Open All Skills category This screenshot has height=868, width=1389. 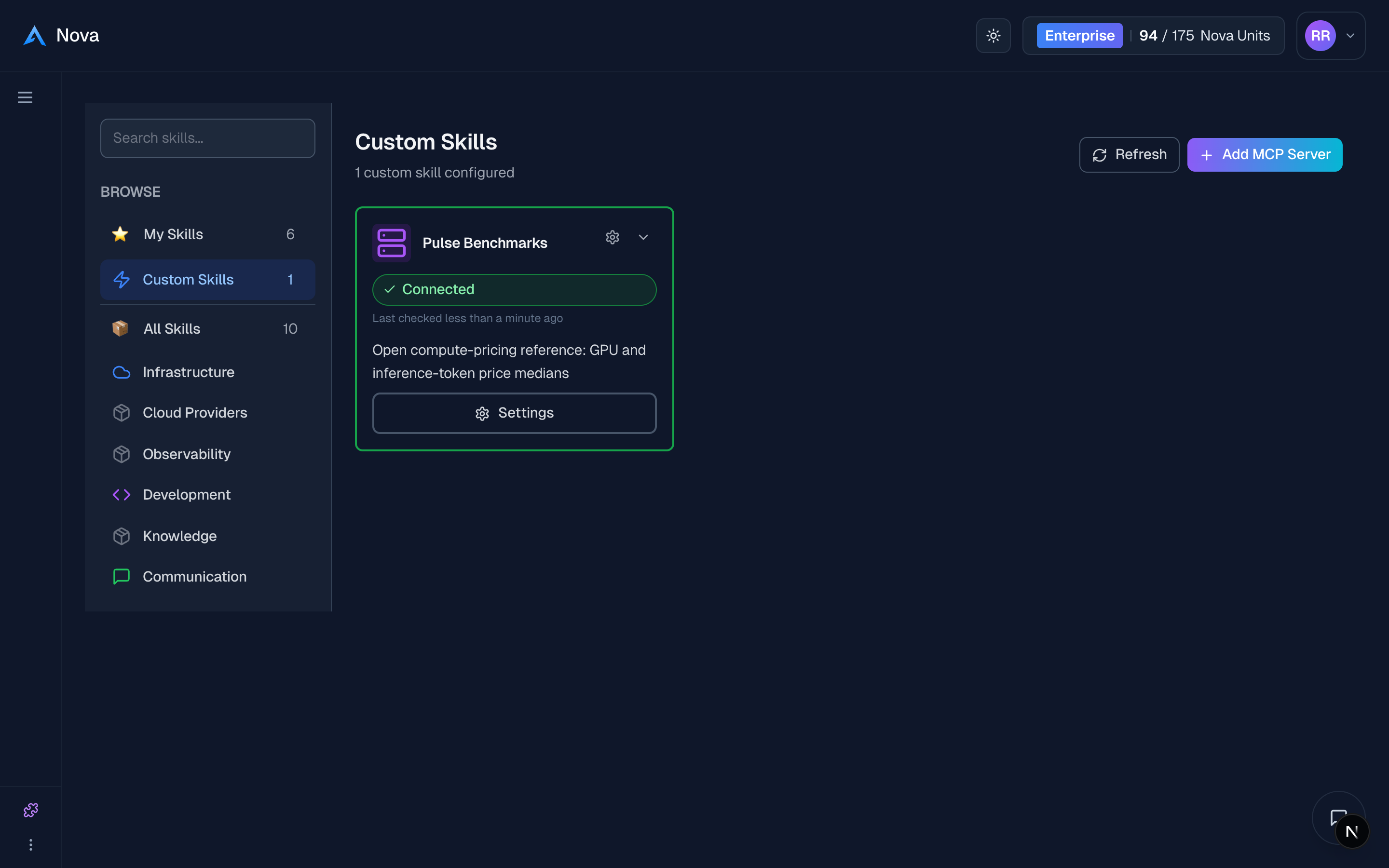pyautogui.click(x=208, y=329)
